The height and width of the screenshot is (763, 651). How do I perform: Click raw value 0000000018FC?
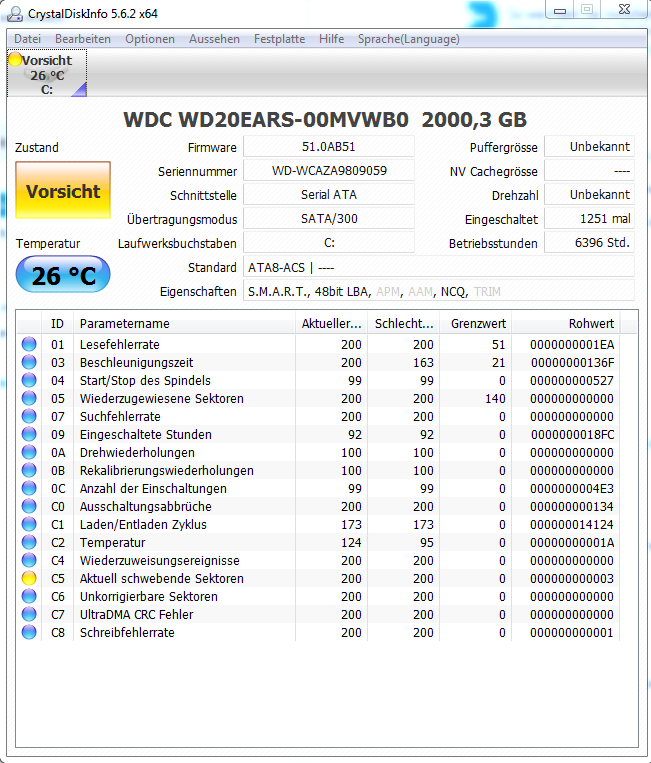(572, 435)
